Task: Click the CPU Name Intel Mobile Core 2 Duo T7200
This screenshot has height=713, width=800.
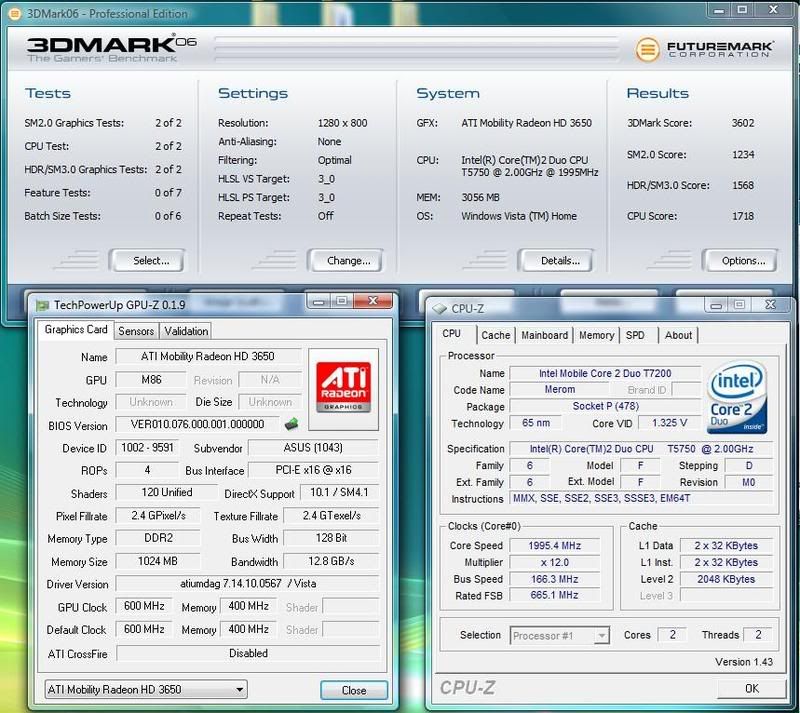Action: click(605, 374)
